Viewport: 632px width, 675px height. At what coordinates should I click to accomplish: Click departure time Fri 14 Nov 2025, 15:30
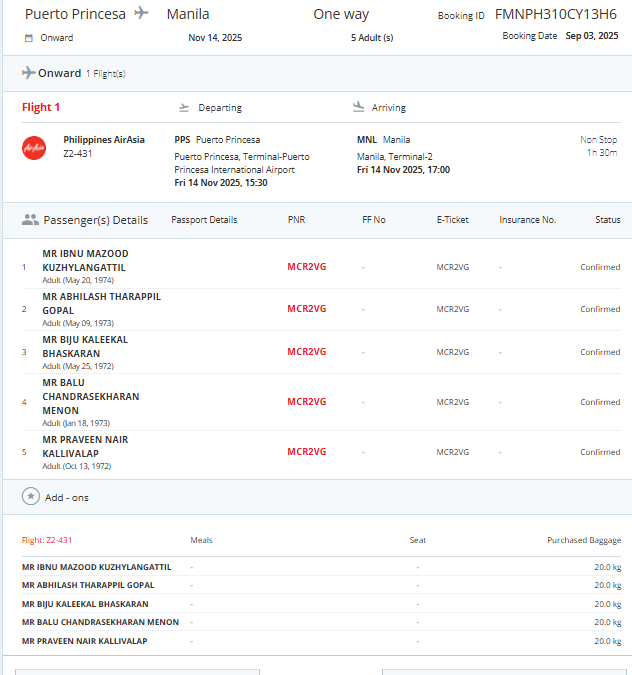tap(221, 183)
